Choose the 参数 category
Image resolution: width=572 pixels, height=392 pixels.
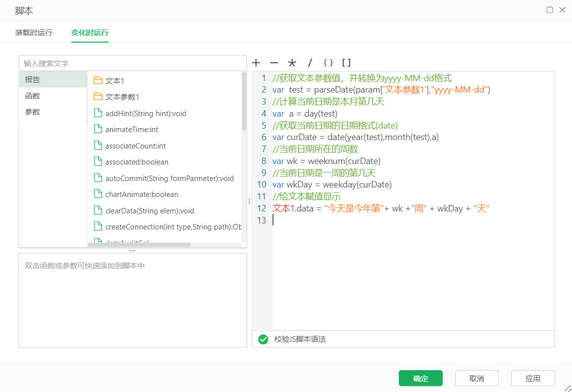[53, 112]
